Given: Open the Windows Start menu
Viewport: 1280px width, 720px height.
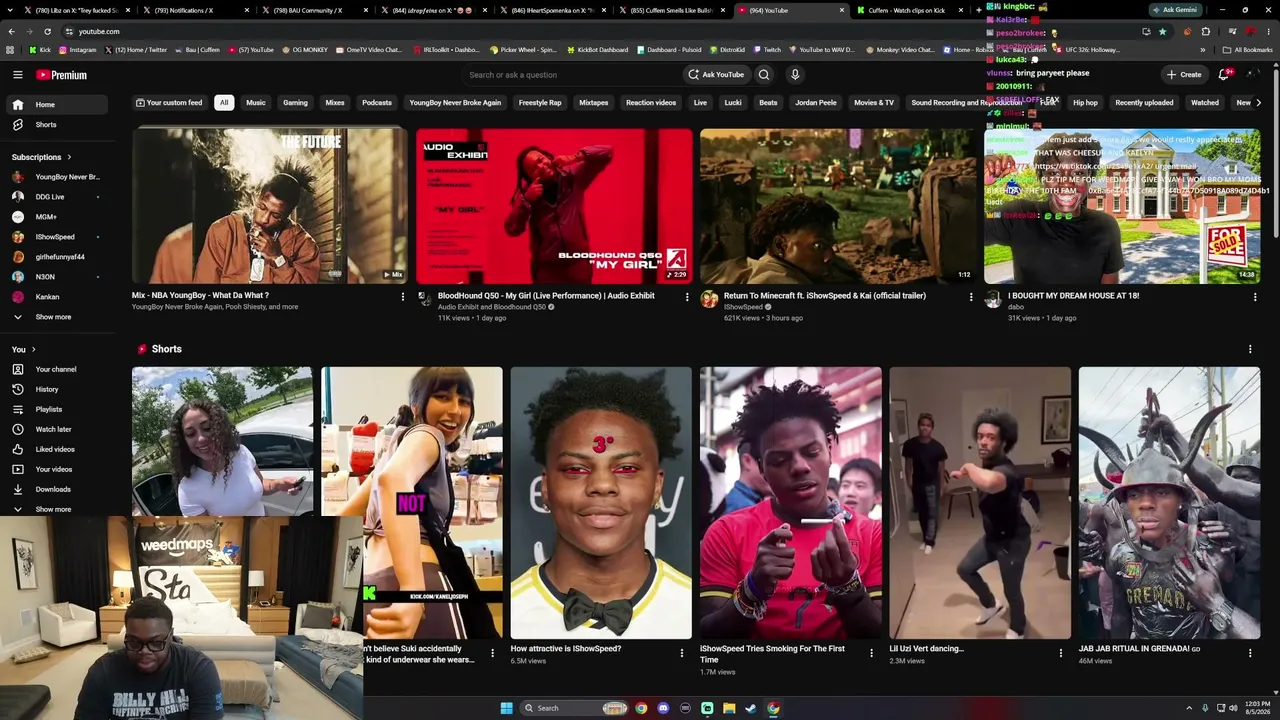Looking at the screenshot, I should pyautogui.click(x=507, y=708).
